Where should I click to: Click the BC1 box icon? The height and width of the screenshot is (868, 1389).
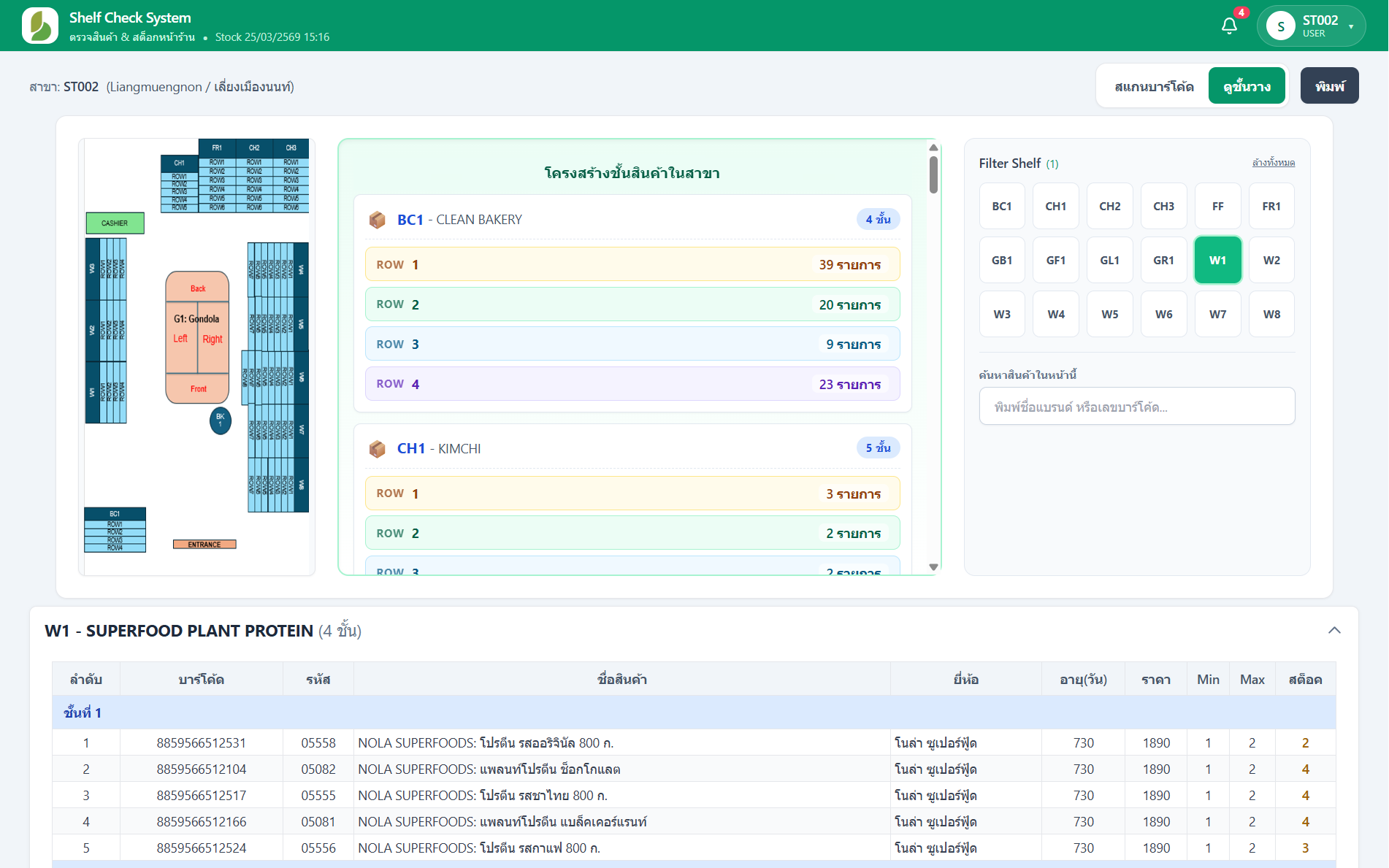click(377, 220)
